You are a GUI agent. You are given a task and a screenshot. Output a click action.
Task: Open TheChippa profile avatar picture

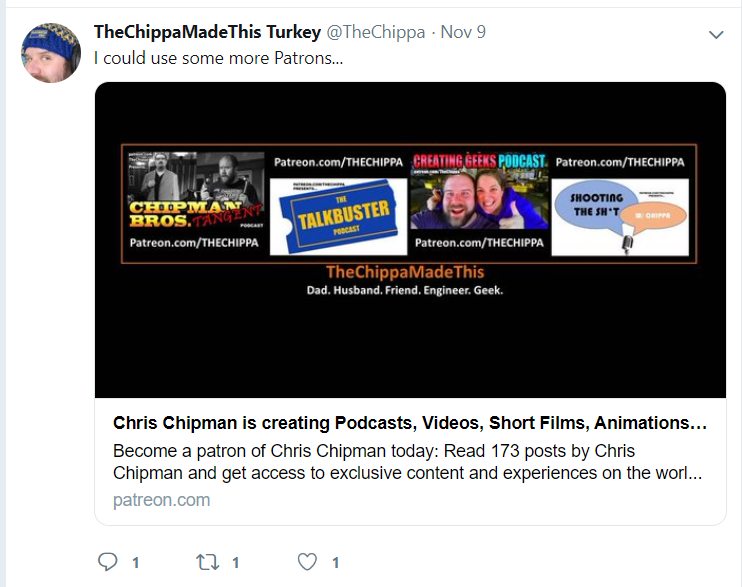coord(51,53)
